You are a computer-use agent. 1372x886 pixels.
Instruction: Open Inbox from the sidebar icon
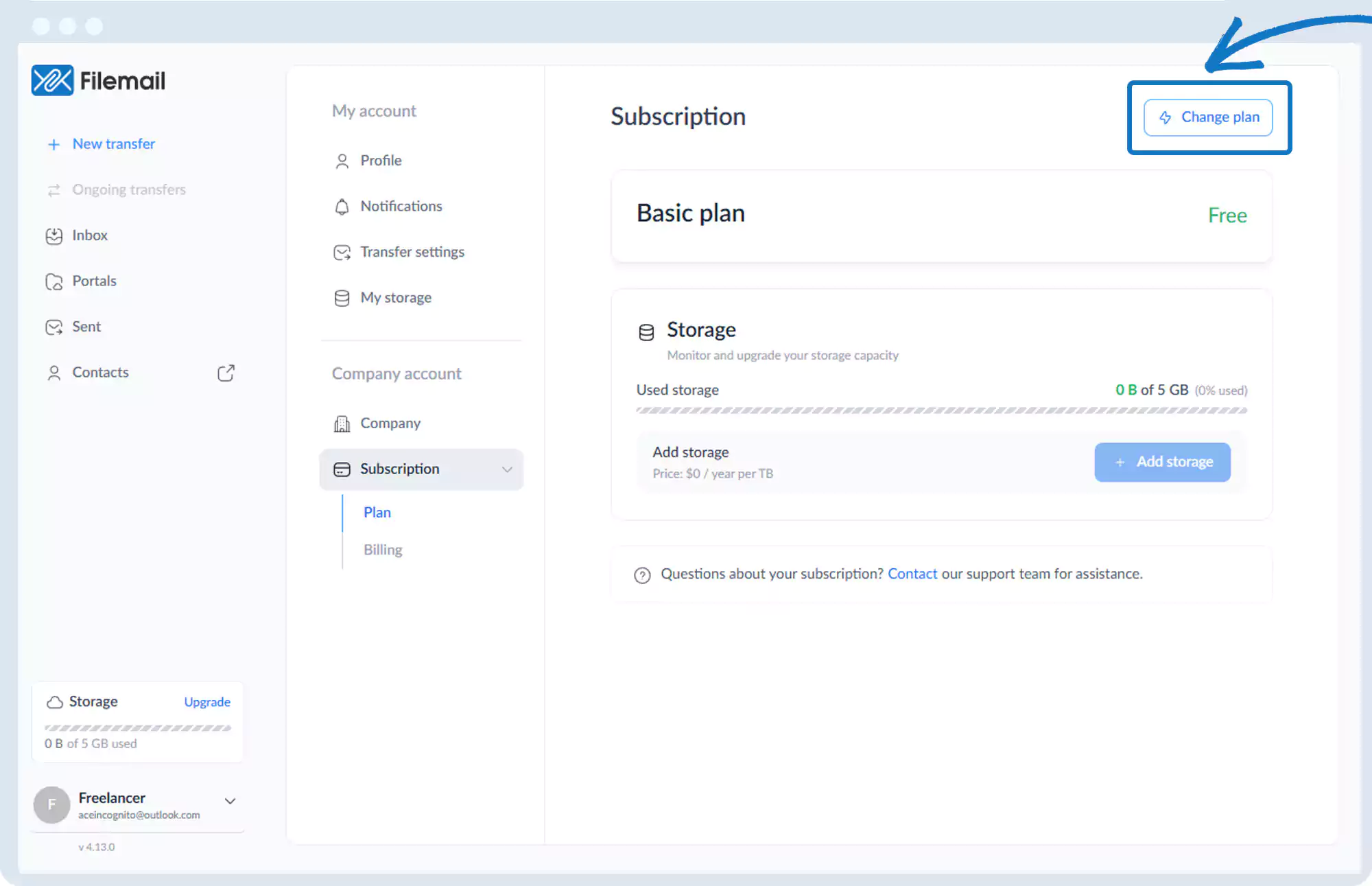(x=54, y=236)
